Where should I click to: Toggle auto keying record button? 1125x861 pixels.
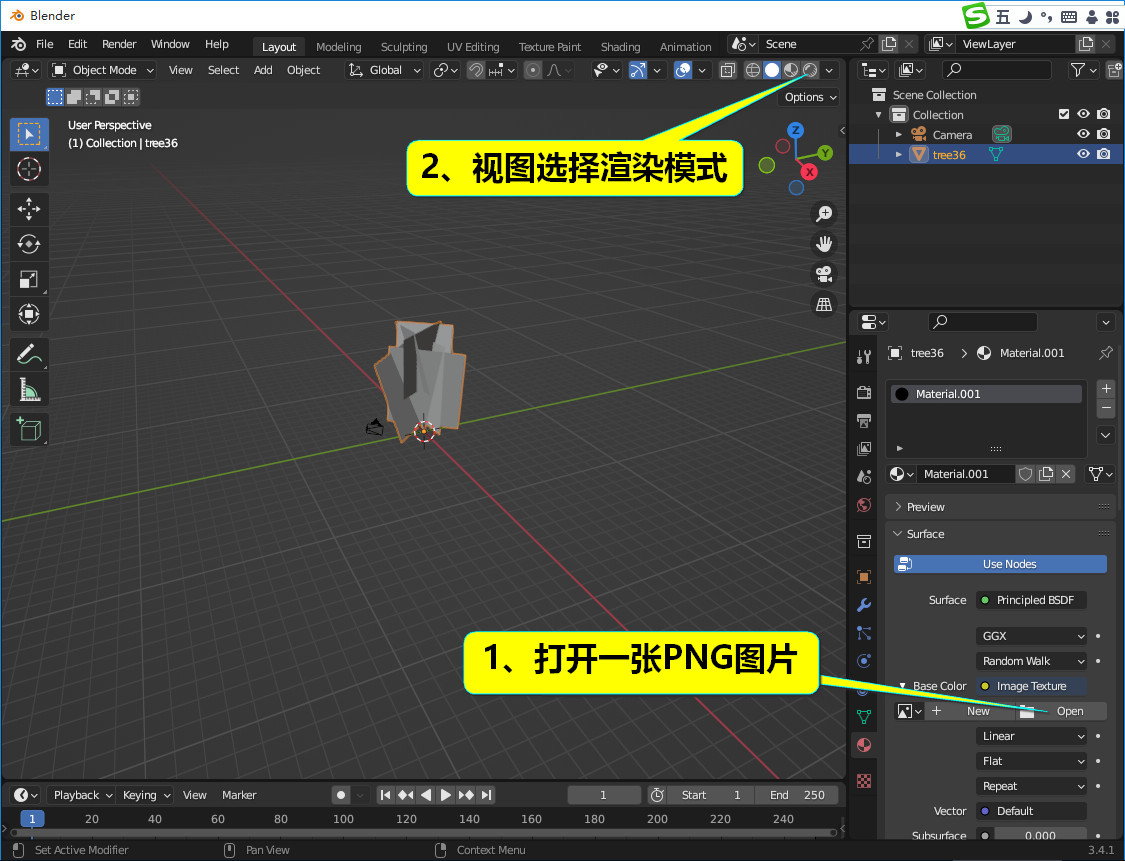tap(341, 795)
